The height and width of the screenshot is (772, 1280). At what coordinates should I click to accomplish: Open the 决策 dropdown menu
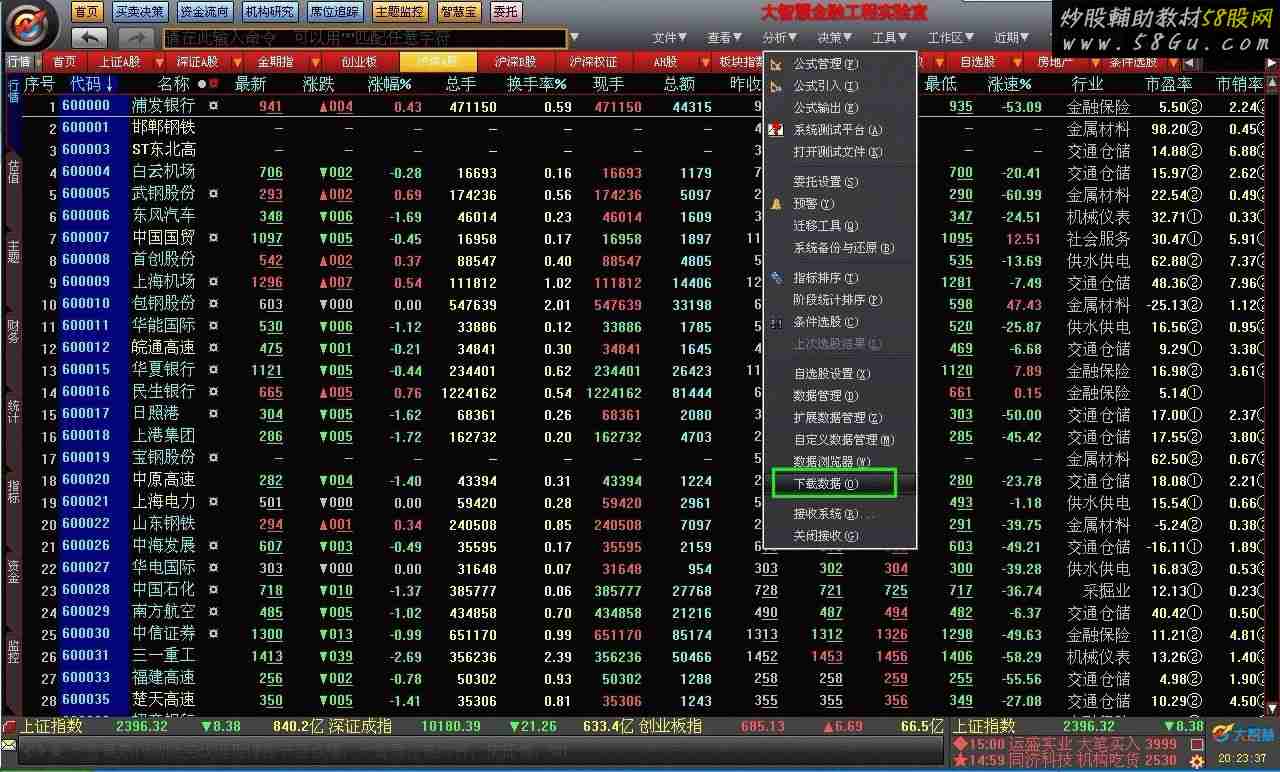click(x=835, y=38)
